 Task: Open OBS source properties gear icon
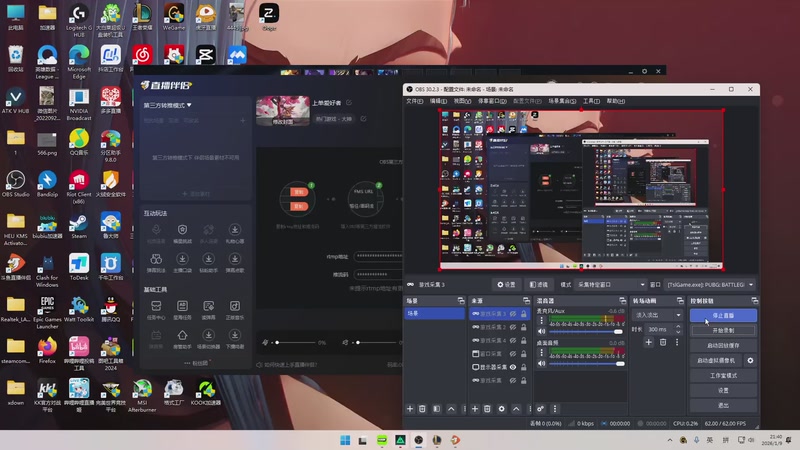point(502,409)
